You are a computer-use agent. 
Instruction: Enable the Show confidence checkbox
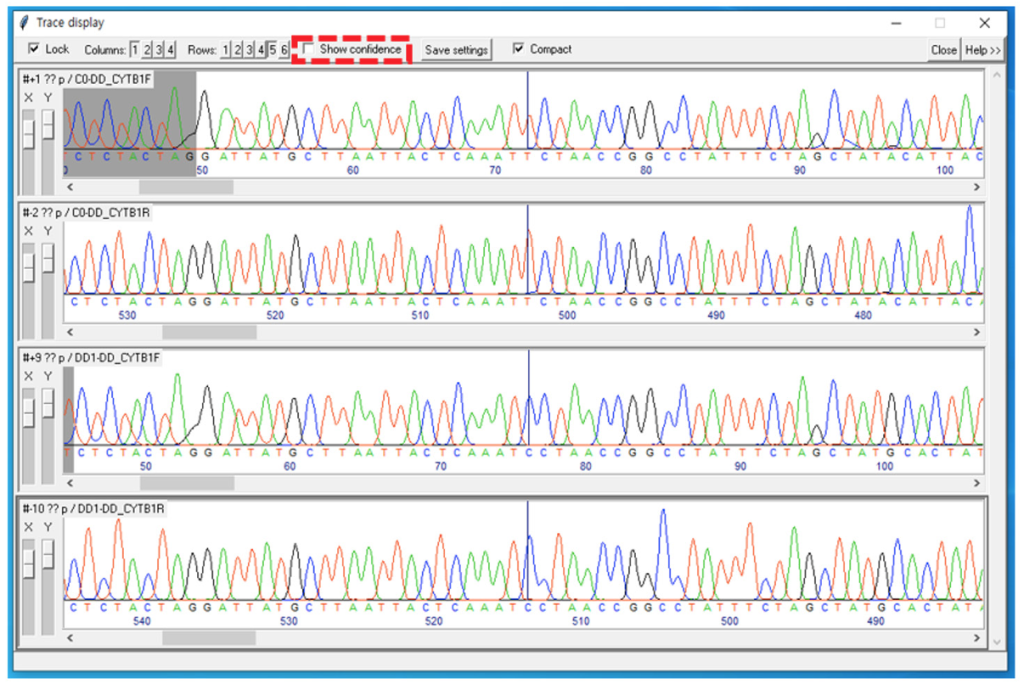coord(310,49)
